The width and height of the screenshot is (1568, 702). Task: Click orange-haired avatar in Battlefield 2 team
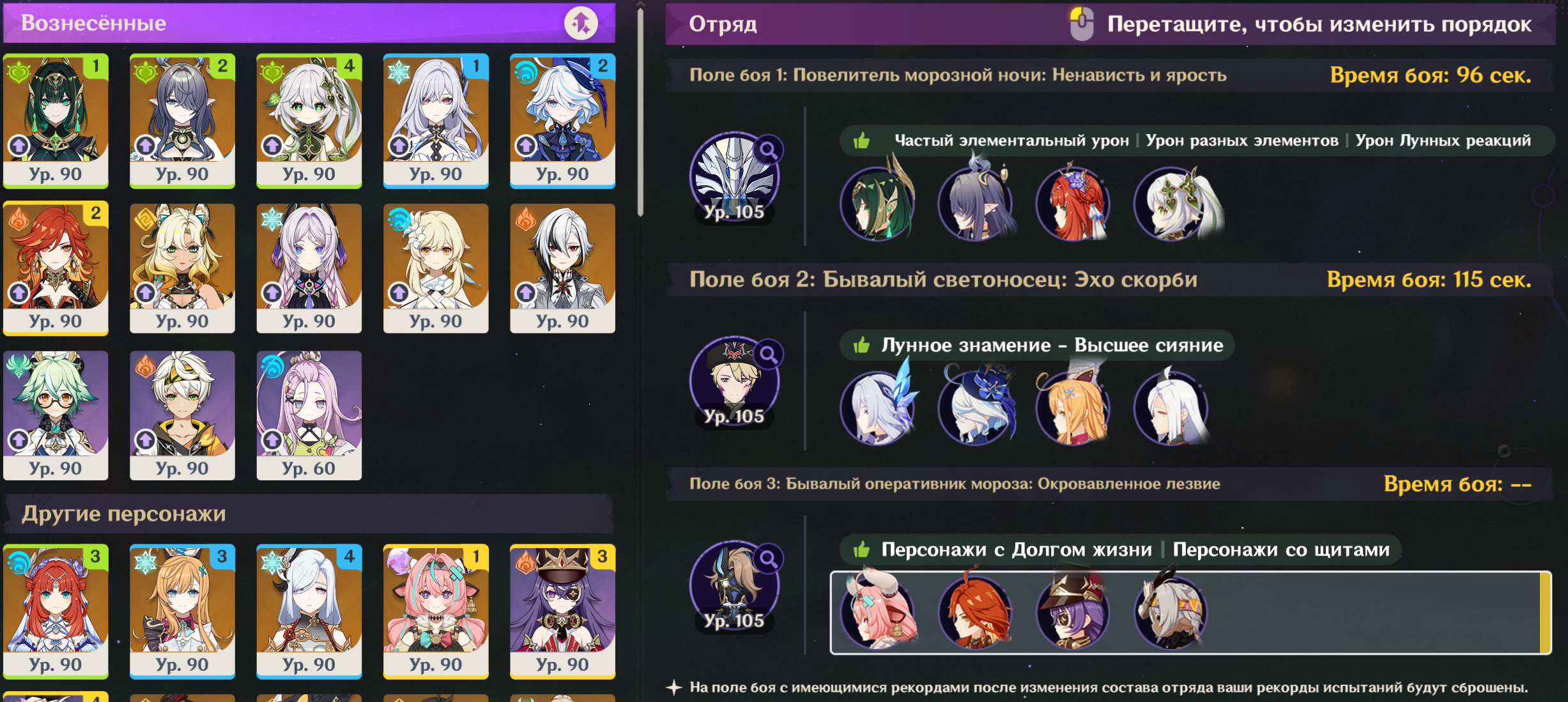(1073, 408)
